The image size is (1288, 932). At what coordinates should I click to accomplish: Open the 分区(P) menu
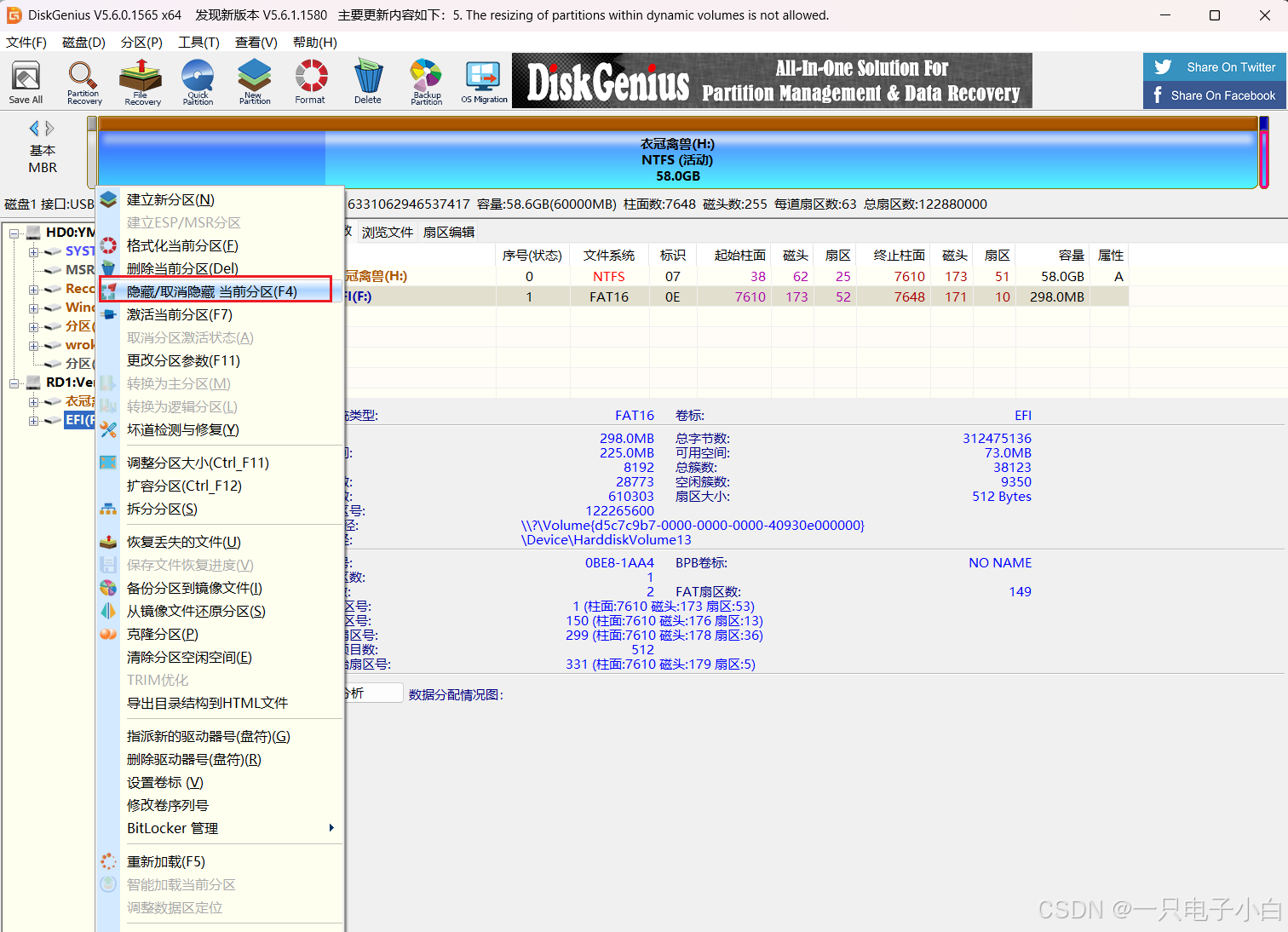pyautogui.click(x=141, y=42)
